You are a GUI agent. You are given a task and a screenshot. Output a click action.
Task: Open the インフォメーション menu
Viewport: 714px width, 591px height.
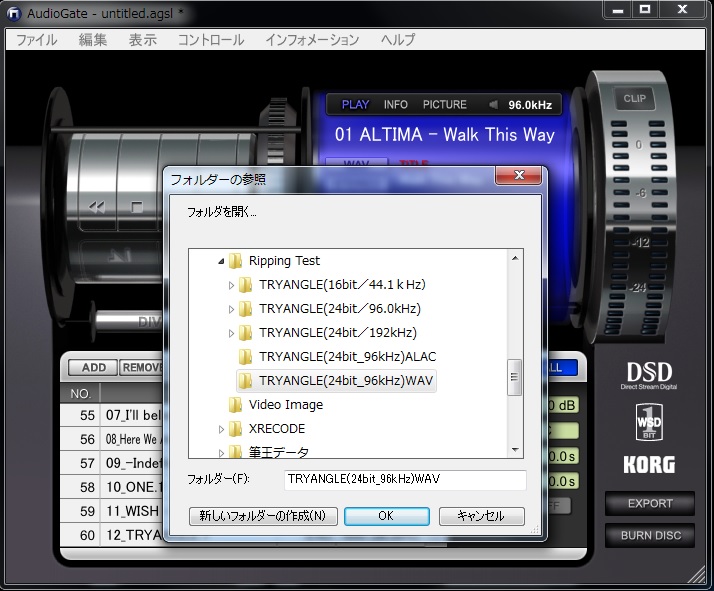point(312,40)
